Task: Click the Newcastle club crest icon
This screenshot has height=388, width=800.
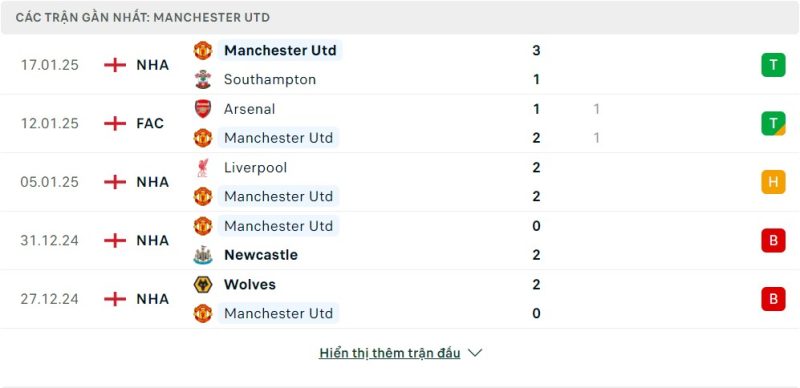Action: pyautogui.click(x=203, y=255)
